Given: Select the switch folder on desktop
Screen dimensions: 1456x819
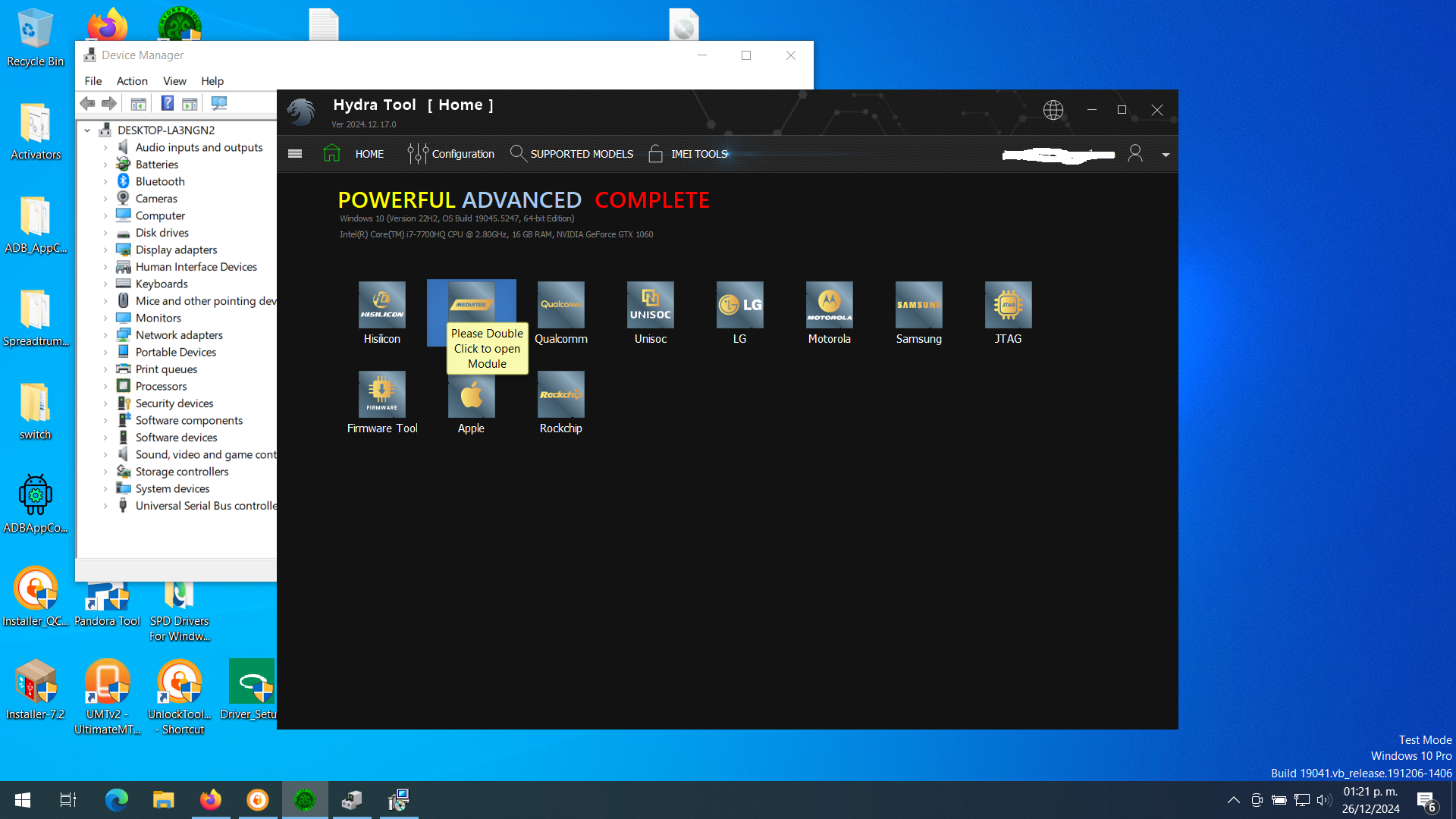Looking at the screenshot, I should tap(35, 411).
